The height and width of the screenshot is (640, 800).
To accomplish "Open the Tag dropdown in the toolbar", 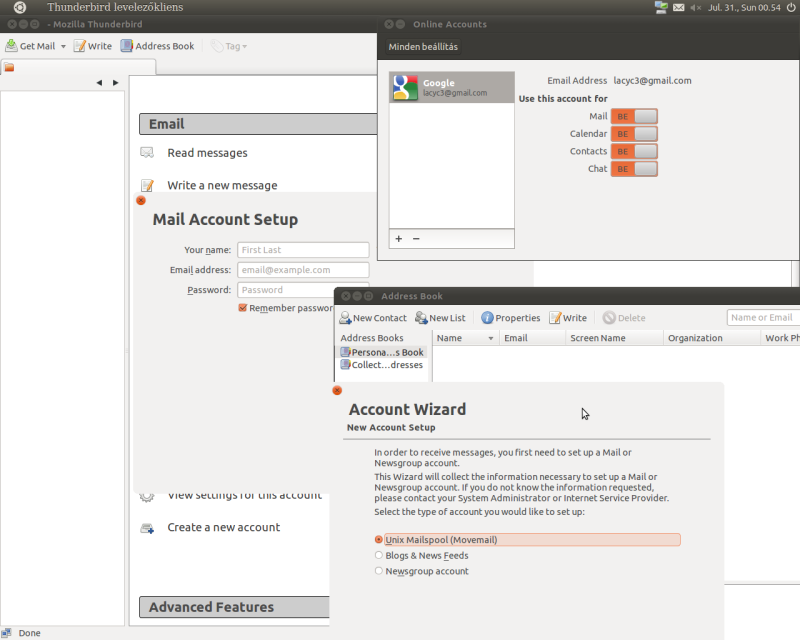I will (229, 46).
